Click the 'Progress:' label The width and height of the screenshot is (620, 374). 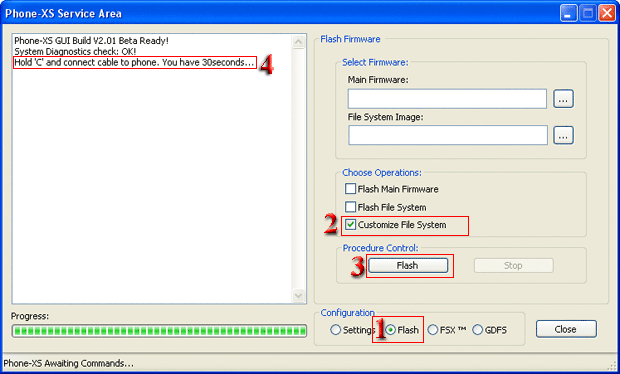point(30,316)
